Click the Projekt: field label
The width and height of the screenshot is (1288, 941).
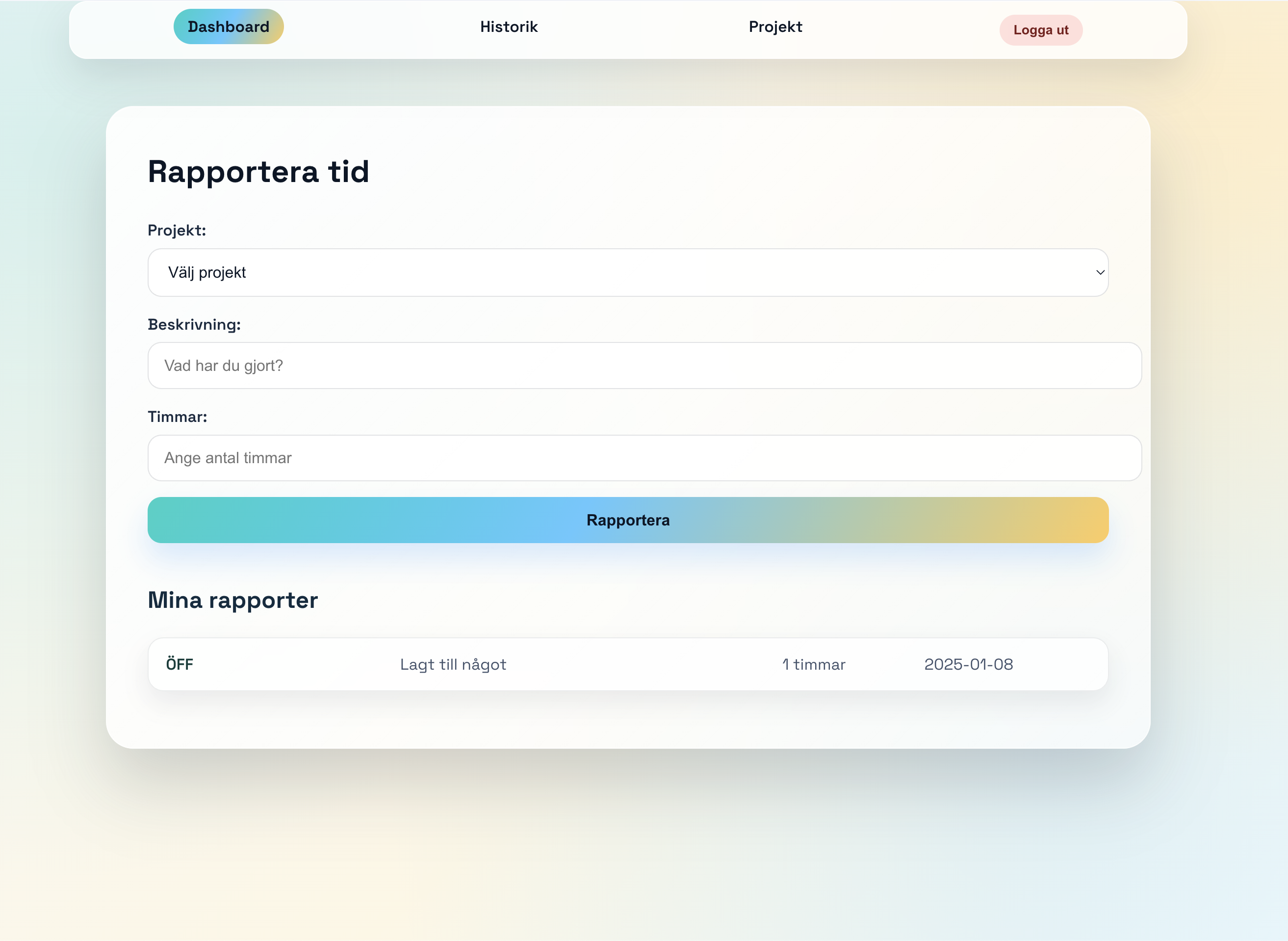coord(177,230)
